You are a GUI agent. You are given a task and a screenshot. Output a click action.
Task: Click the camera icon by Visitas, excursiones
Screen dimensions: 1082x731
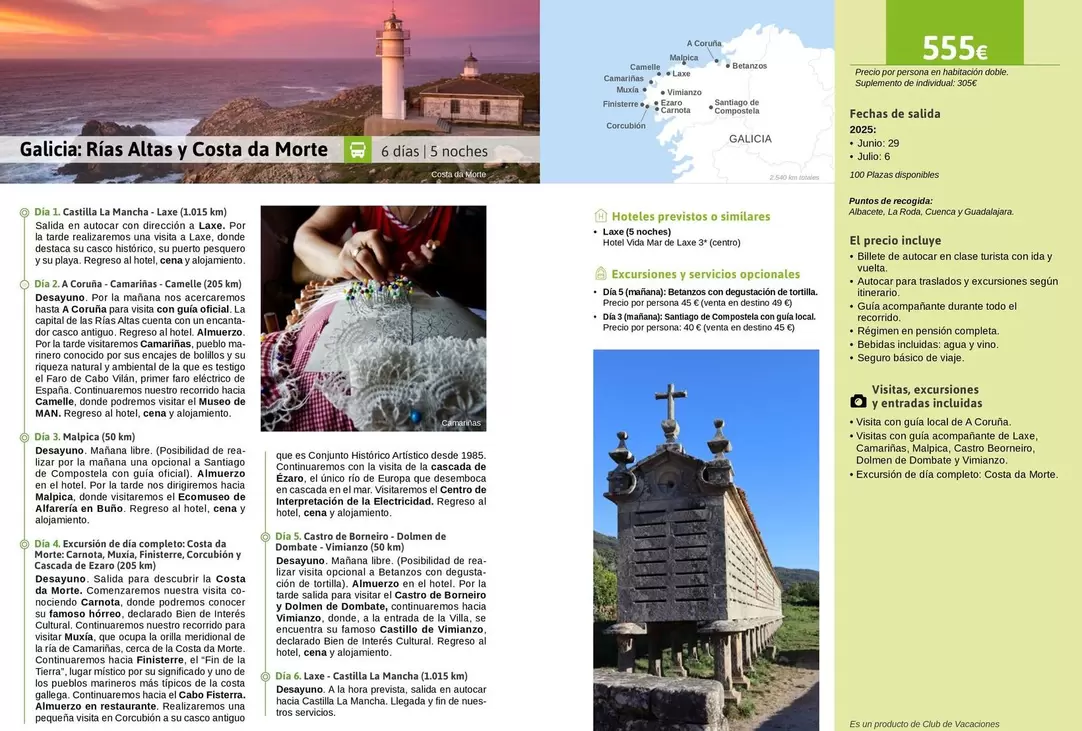coord(858,400)
